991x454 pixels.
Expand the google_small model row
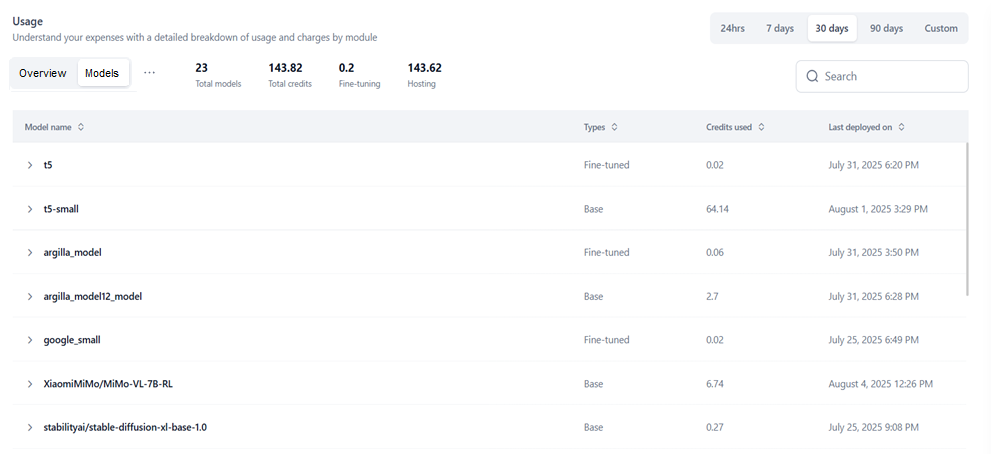coord(30,340)
